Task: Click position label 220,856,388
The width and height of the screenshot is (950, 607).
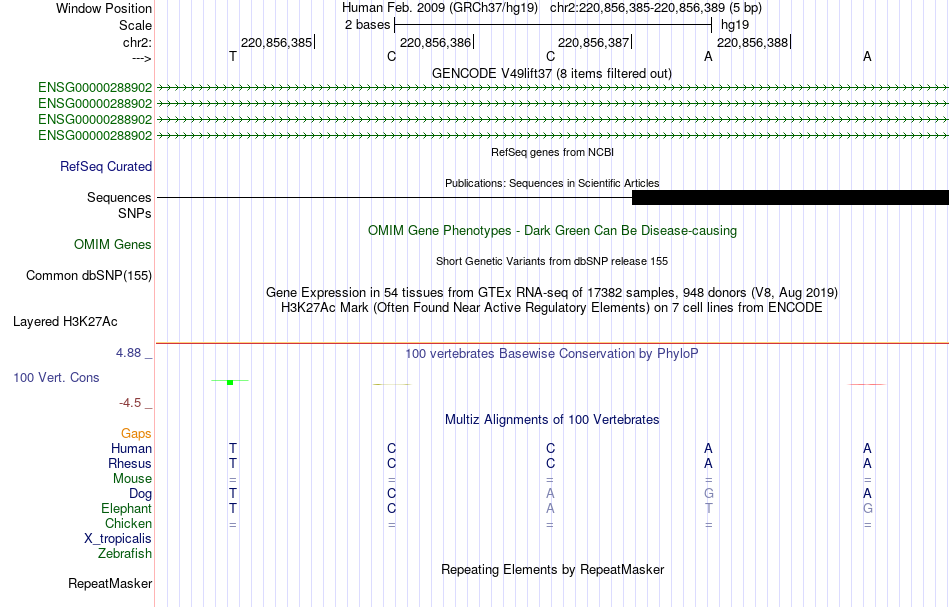Action: (x=752, y=42)
